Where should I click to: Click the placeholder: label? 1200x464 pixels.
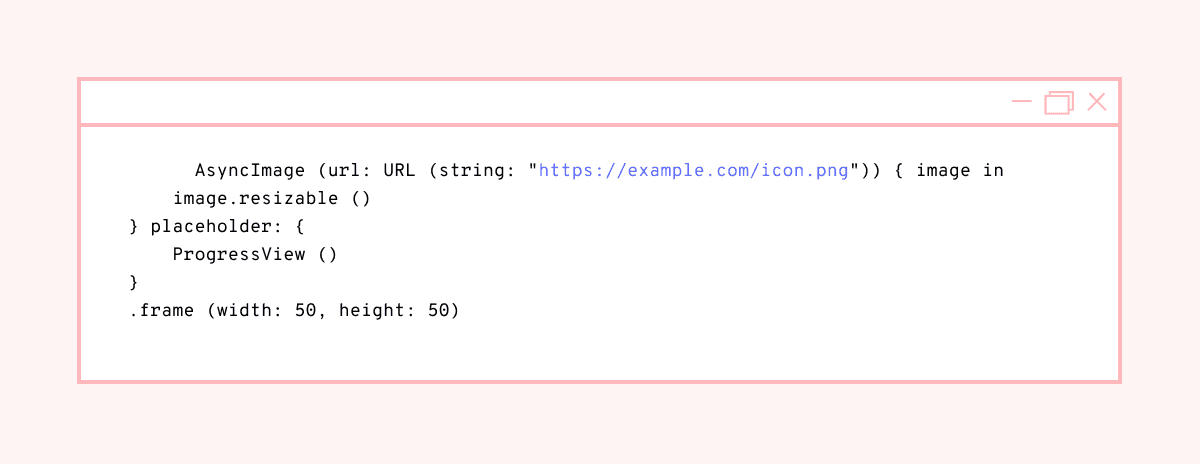(210, 226)
